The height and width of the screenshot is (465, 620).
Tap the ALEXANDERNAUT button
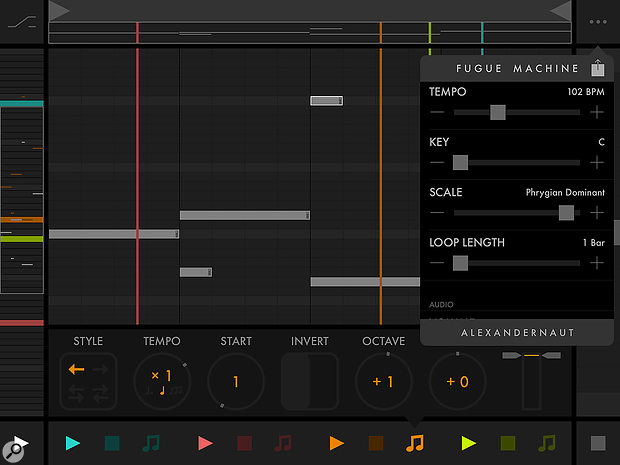(517, 333)
